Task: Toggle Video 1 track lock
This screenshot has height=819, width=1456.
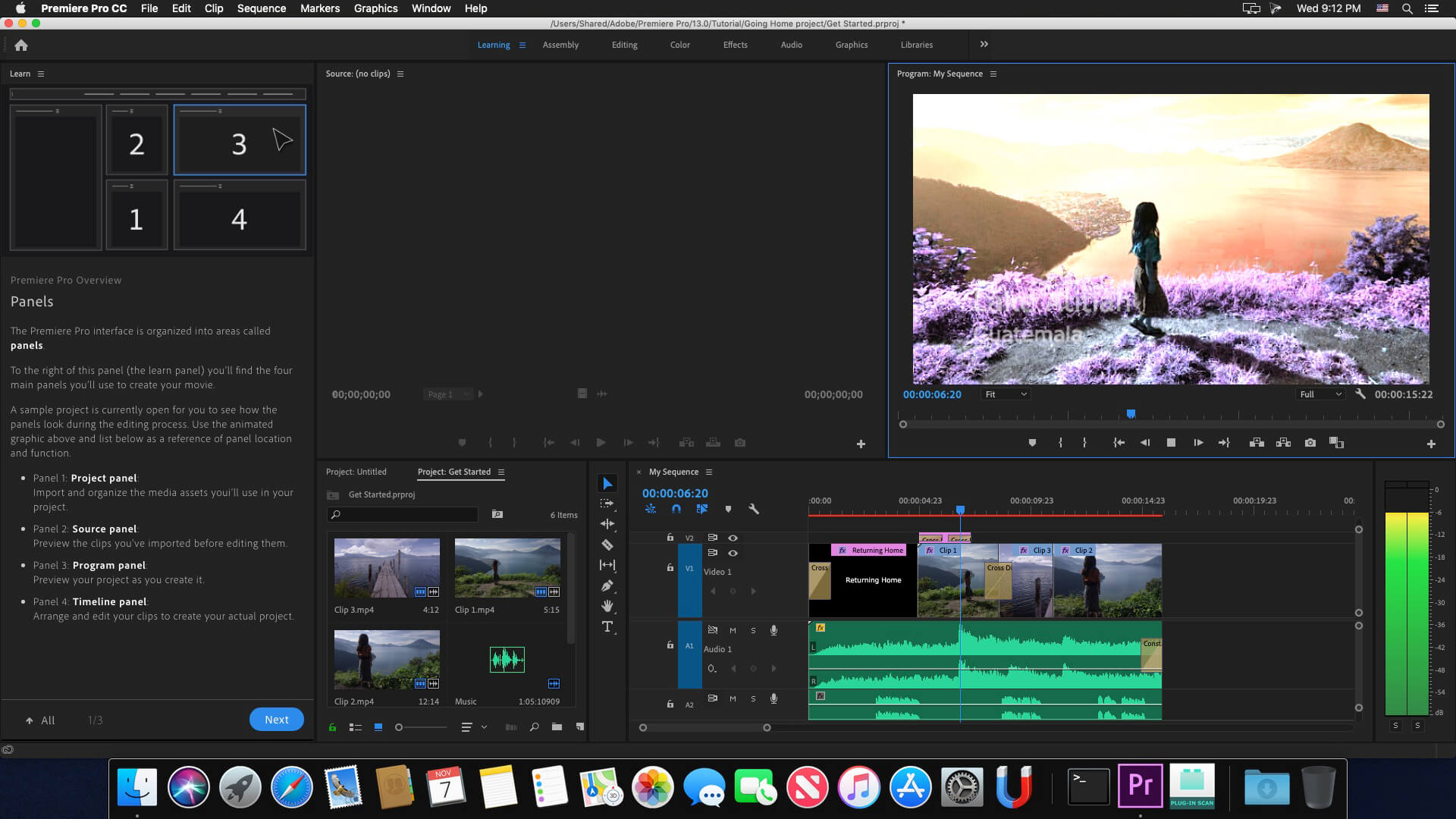Action: 670,569
